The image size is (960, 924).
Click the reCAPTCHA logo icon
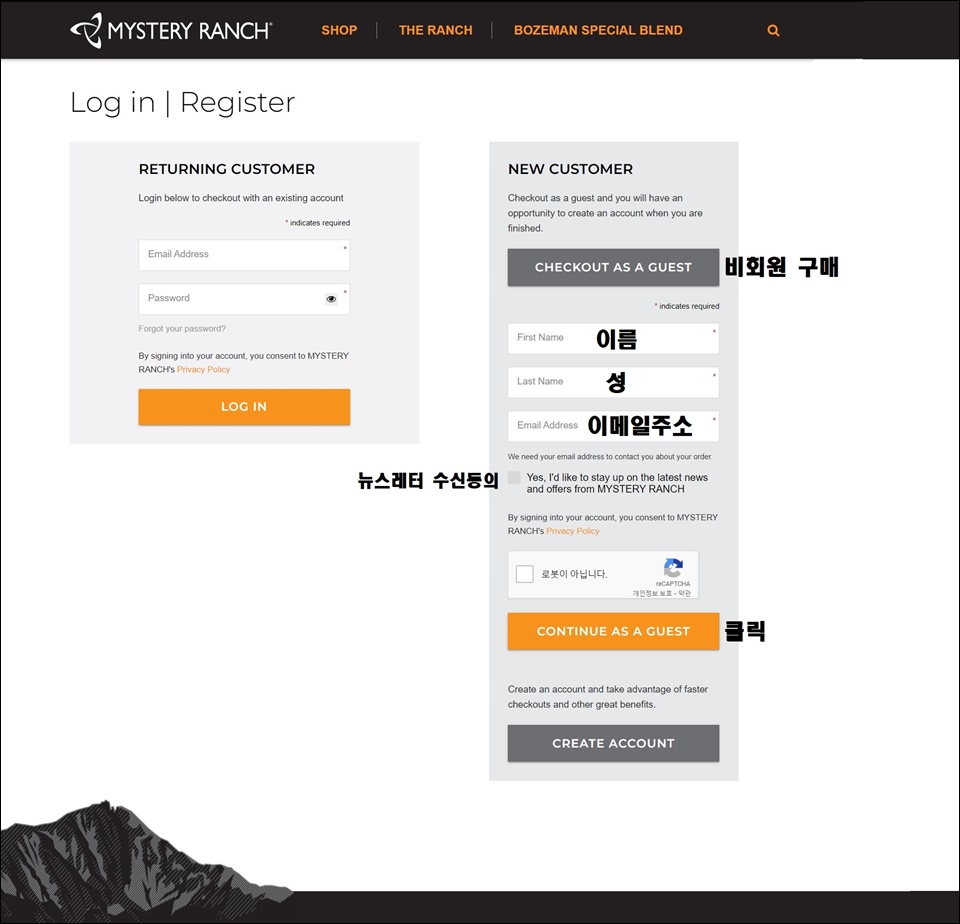tap(673, 568)
